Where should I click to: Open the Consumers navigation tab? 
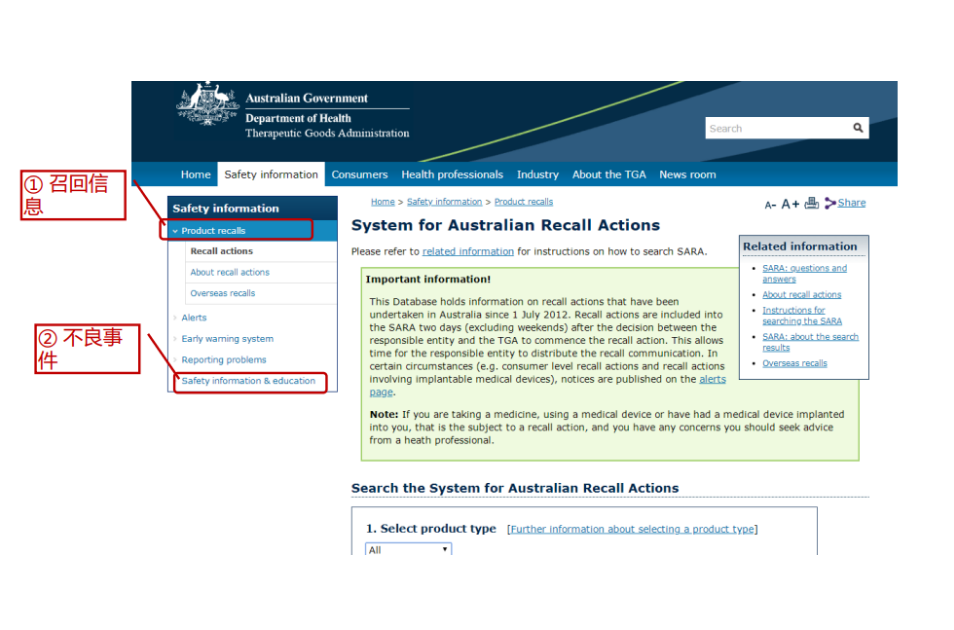(x=359, y=175)
